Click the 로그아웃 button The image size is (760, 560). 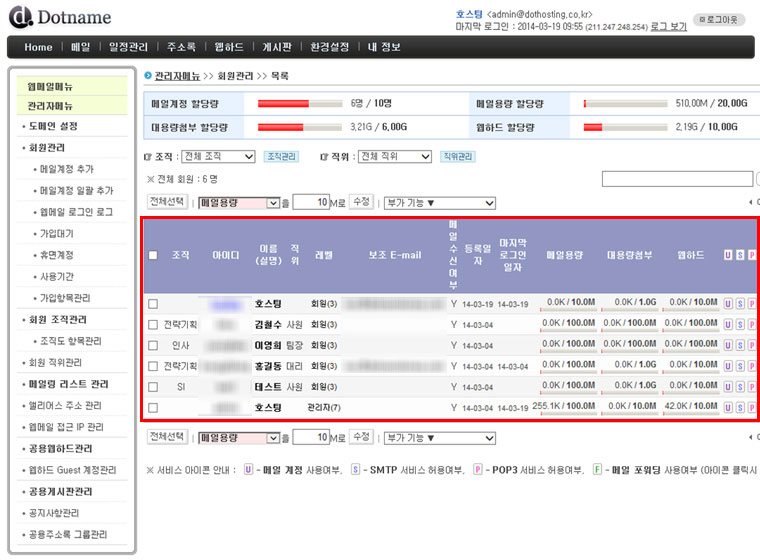(719, 19)
